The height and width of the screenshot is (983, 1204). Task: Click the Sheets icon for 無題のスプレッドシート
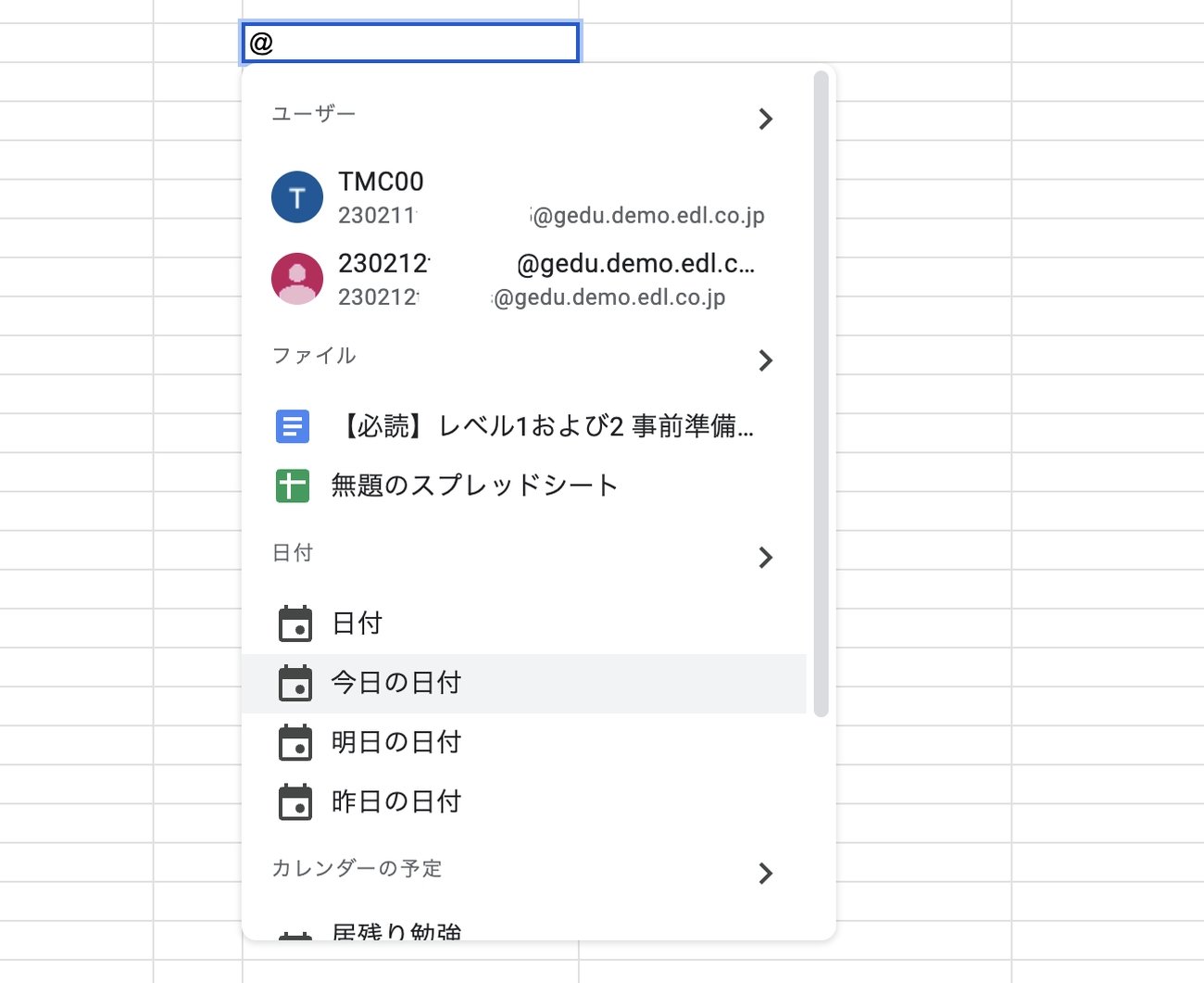point(293,485)
